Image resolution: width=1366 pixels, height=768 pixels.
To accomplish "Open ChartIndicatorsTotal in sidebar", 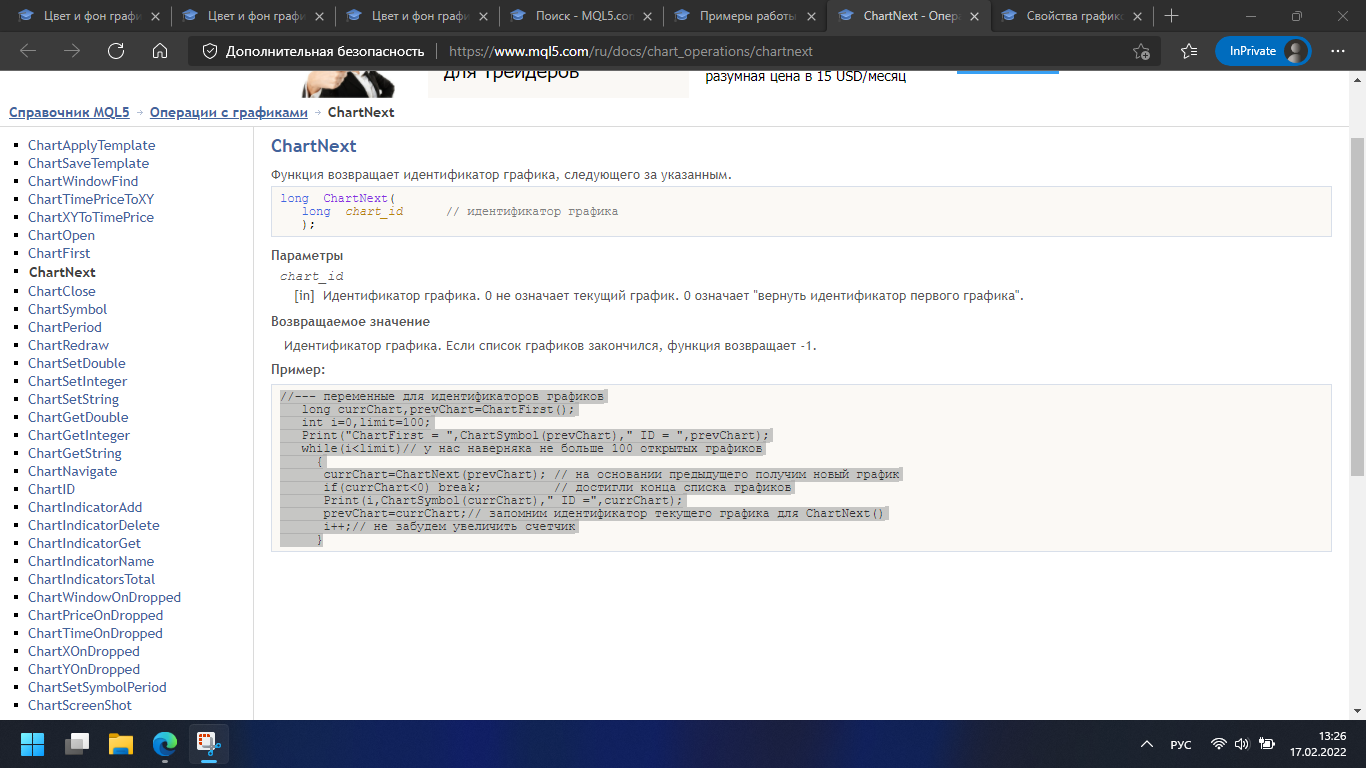I will pyautogui.click(x=92, y=579).
